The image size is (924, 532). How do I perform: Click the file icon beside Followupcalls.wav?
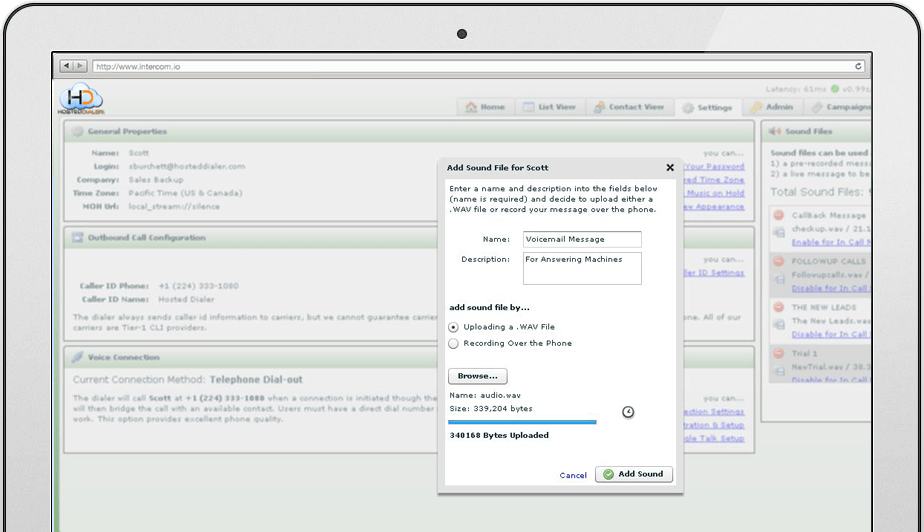pos(779,279)
